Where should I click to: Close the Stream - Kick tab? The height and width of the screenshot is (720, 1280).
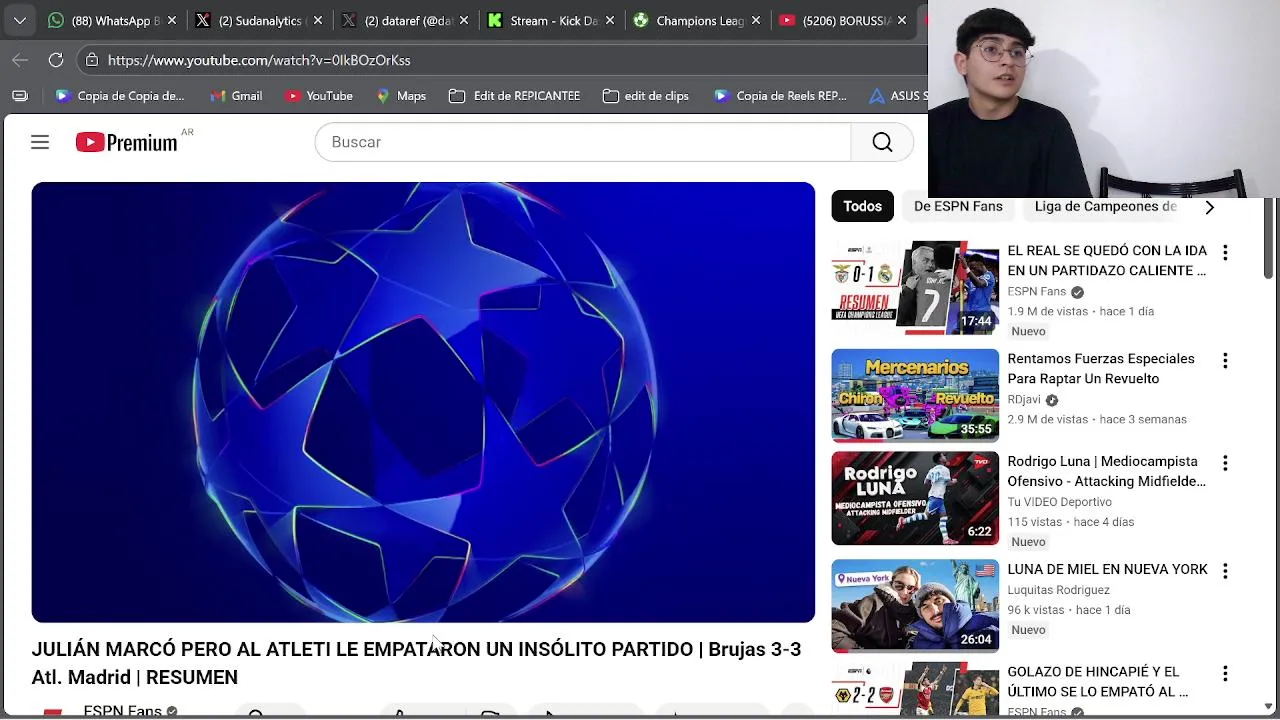(x=610, y=20)
